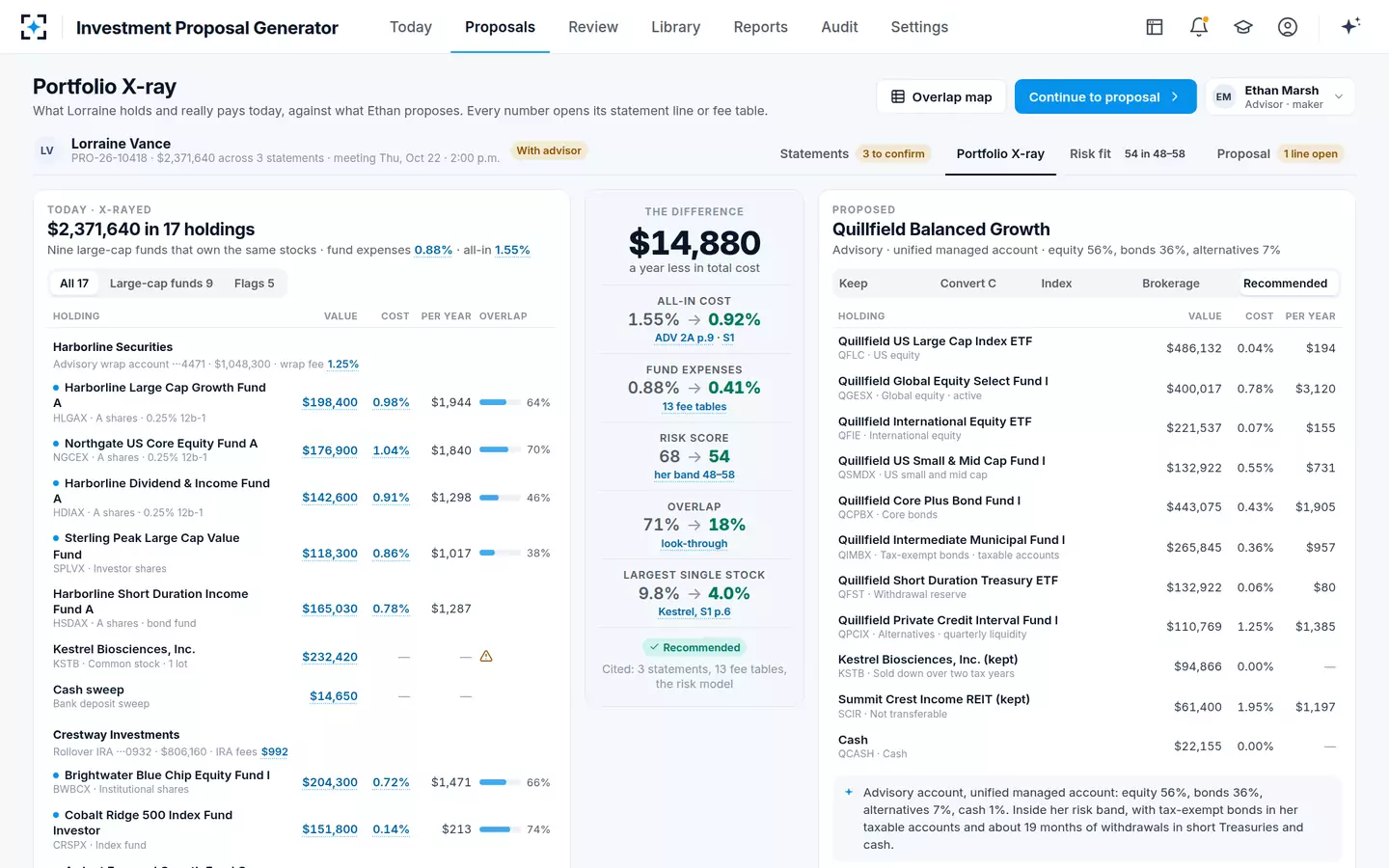Open the notifications bell
This screenshot has height=868, width=1389.
pyautogui.click(x=1199, y=27)
